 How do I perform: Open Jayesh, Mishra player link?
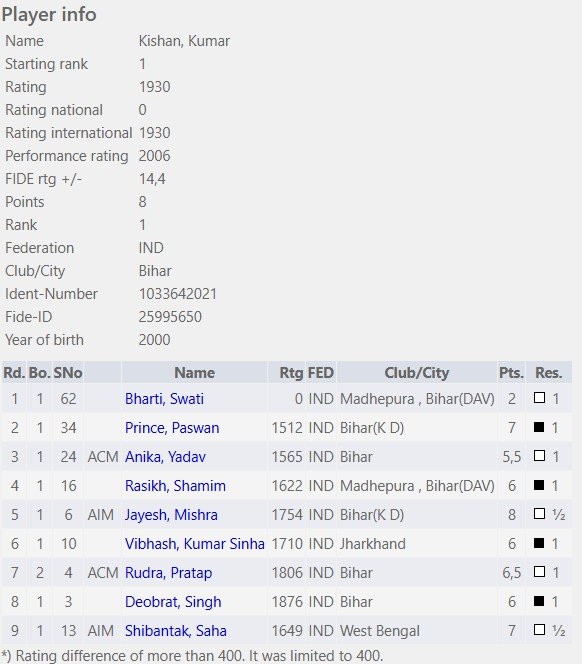coord(171,515)
